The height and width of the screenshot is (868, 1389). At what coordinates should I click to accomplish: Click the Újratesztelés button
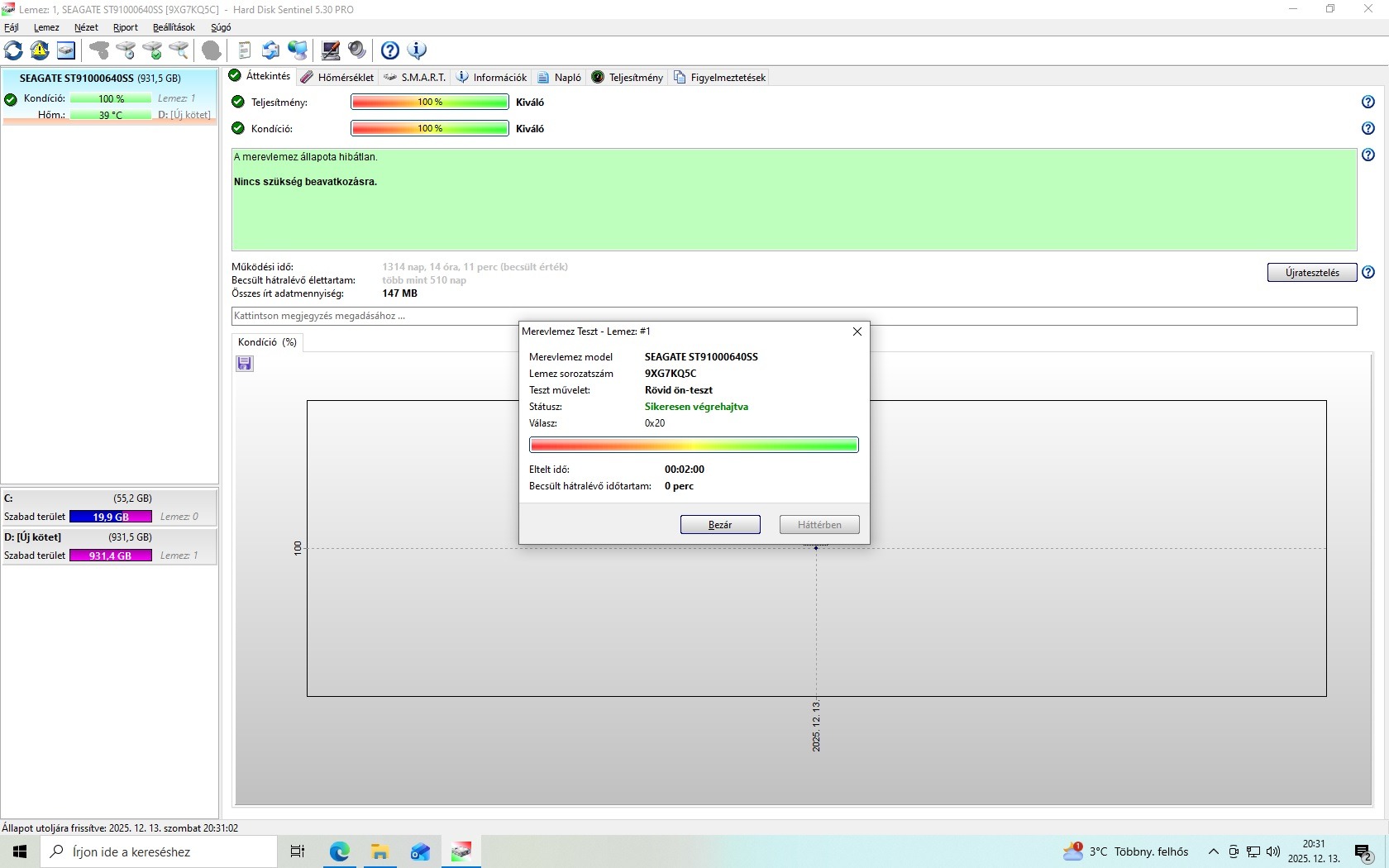coord(1312,273)
